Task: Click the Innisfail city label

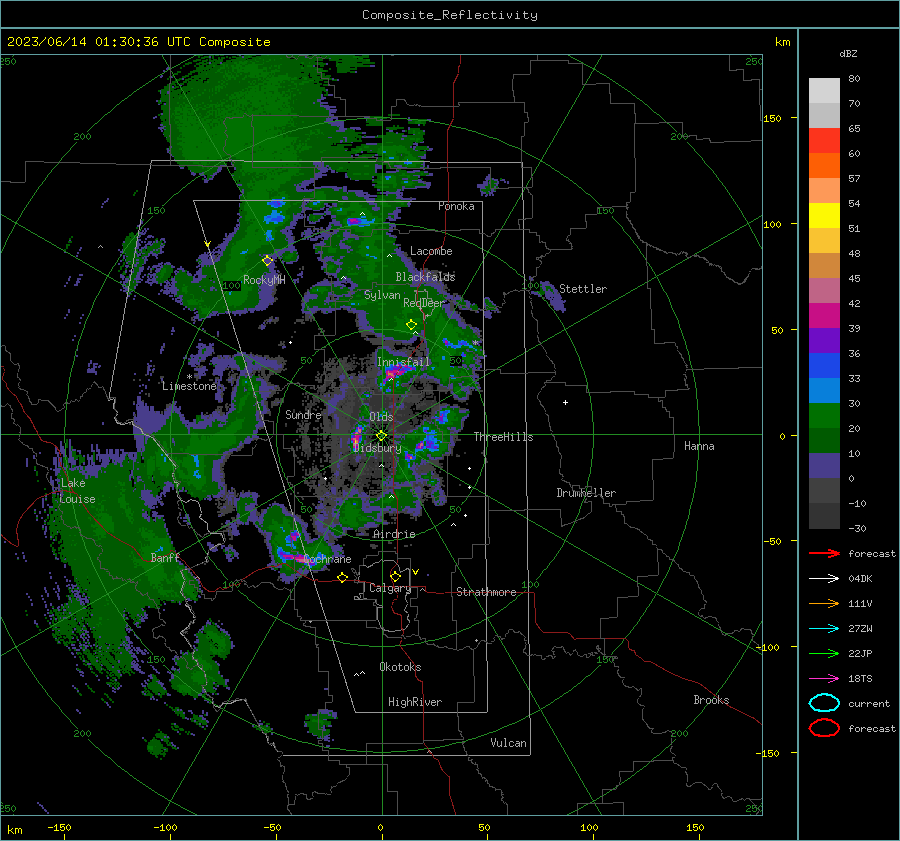Action: click(403, 362)
